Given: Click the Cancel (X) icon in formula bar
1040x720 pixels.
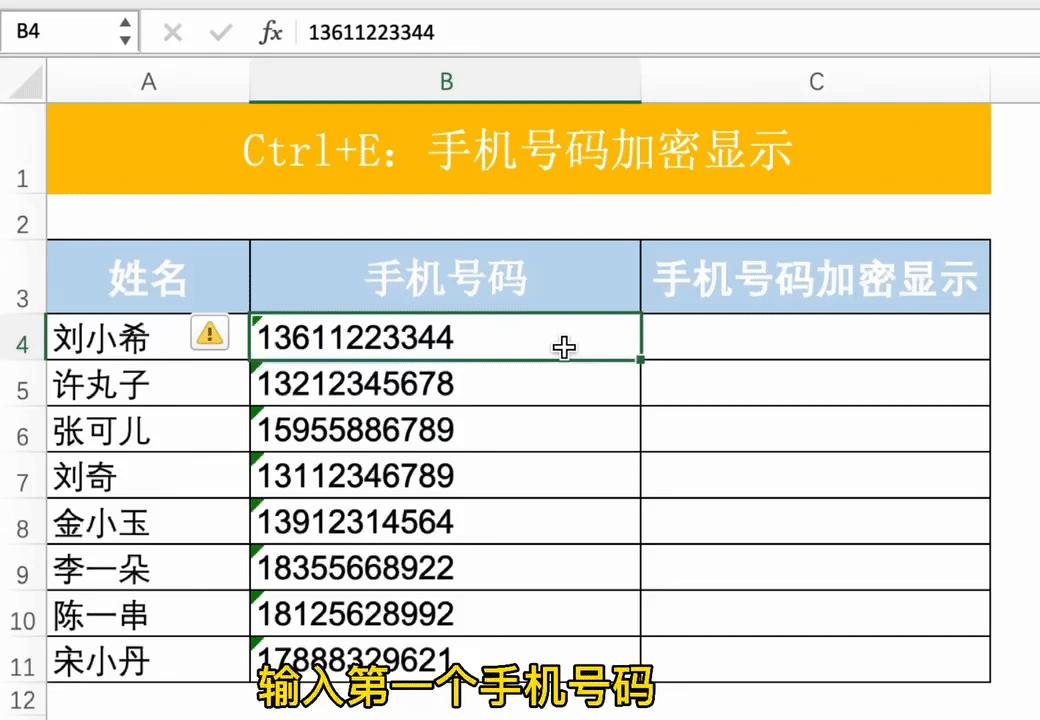Looking at the screenshot, I should pyautogui.click(x=172, y=32).
